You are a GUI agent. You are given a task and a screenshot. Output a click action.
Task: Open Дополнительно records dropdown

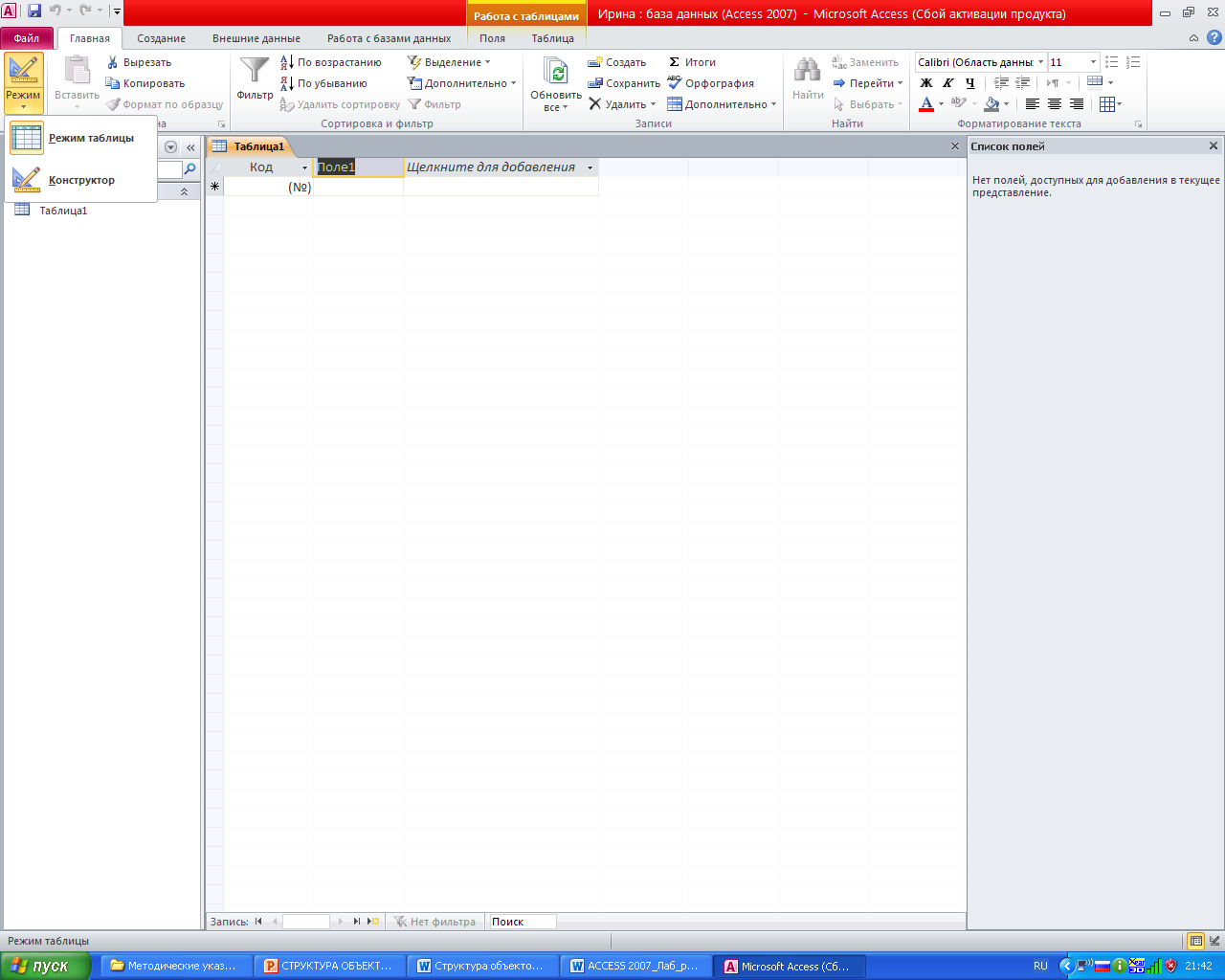(x=722, y=104)
